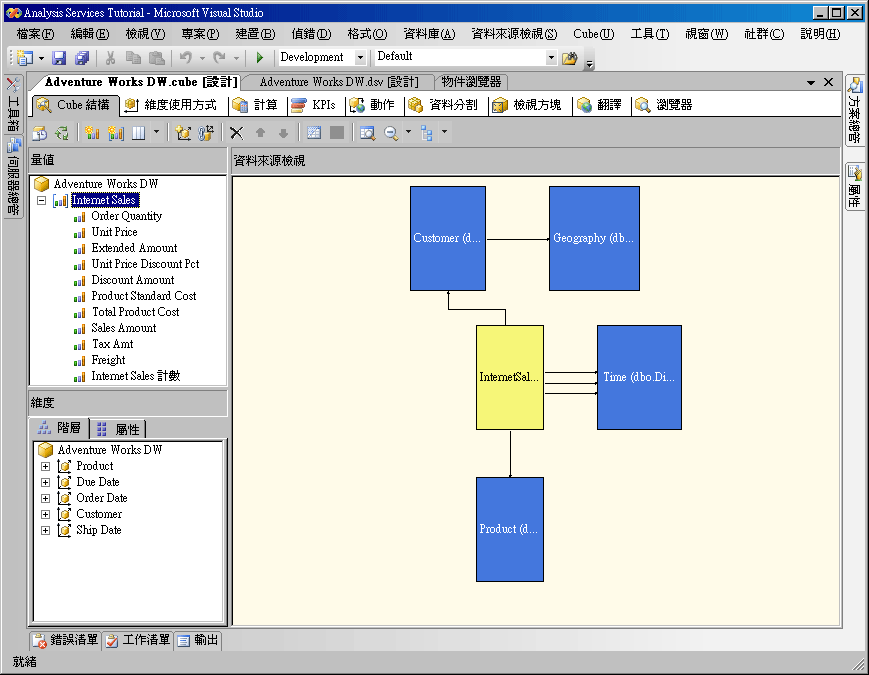This screenshot has height=675, width=869.
Task: Switch to the 瀏覽器 tab
Action: [x=664, y=105]
